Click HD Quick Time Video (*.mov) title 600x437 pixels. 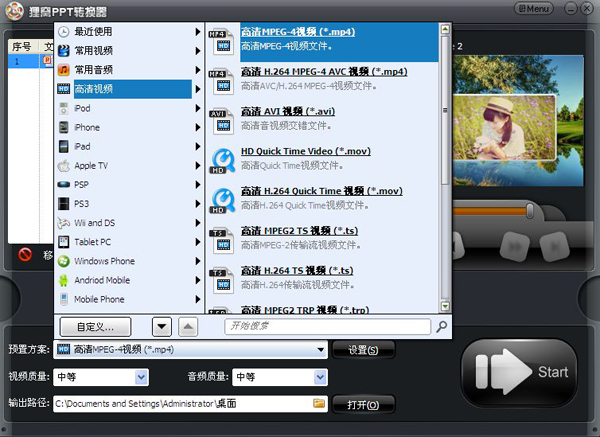306,151
